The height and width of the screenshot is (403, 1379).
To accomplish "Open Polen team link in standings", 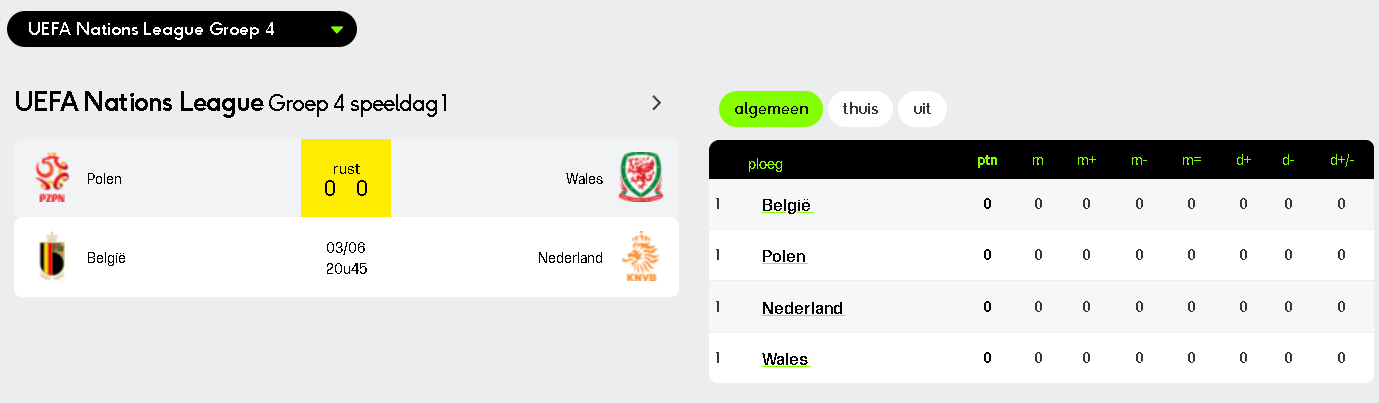I will 784,256.
